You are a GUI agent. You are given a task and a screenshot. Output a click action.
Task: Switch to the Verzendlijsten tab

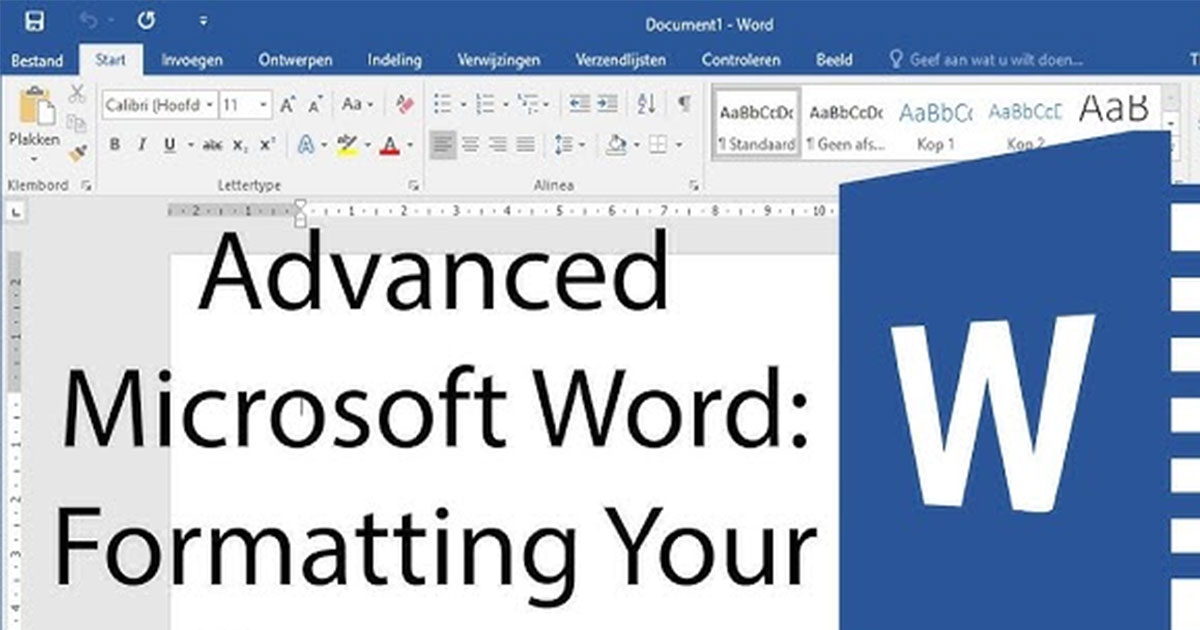pos(620,60)
